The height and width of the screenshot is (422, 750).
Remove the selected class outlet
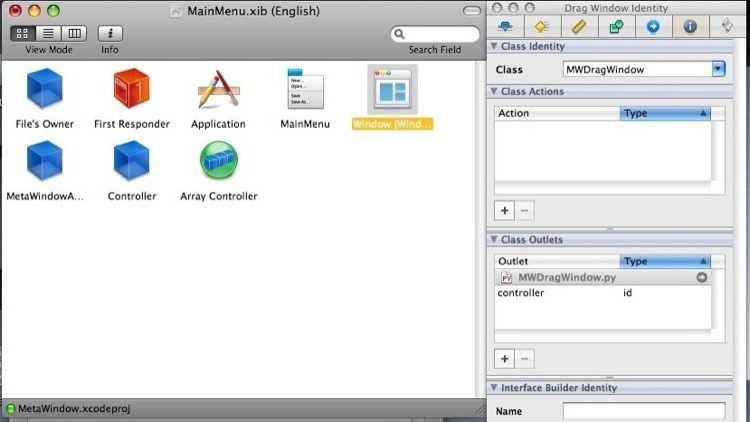(525, 359)
